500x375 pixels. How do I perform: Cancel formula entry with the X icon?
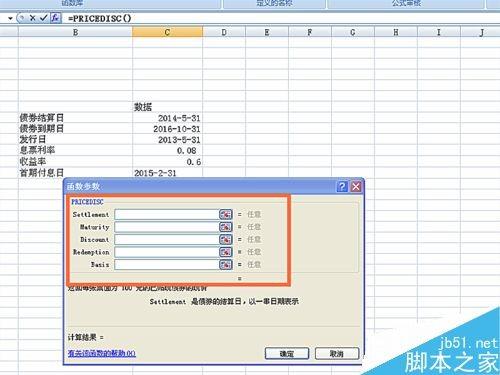click(x=33, y=18)
